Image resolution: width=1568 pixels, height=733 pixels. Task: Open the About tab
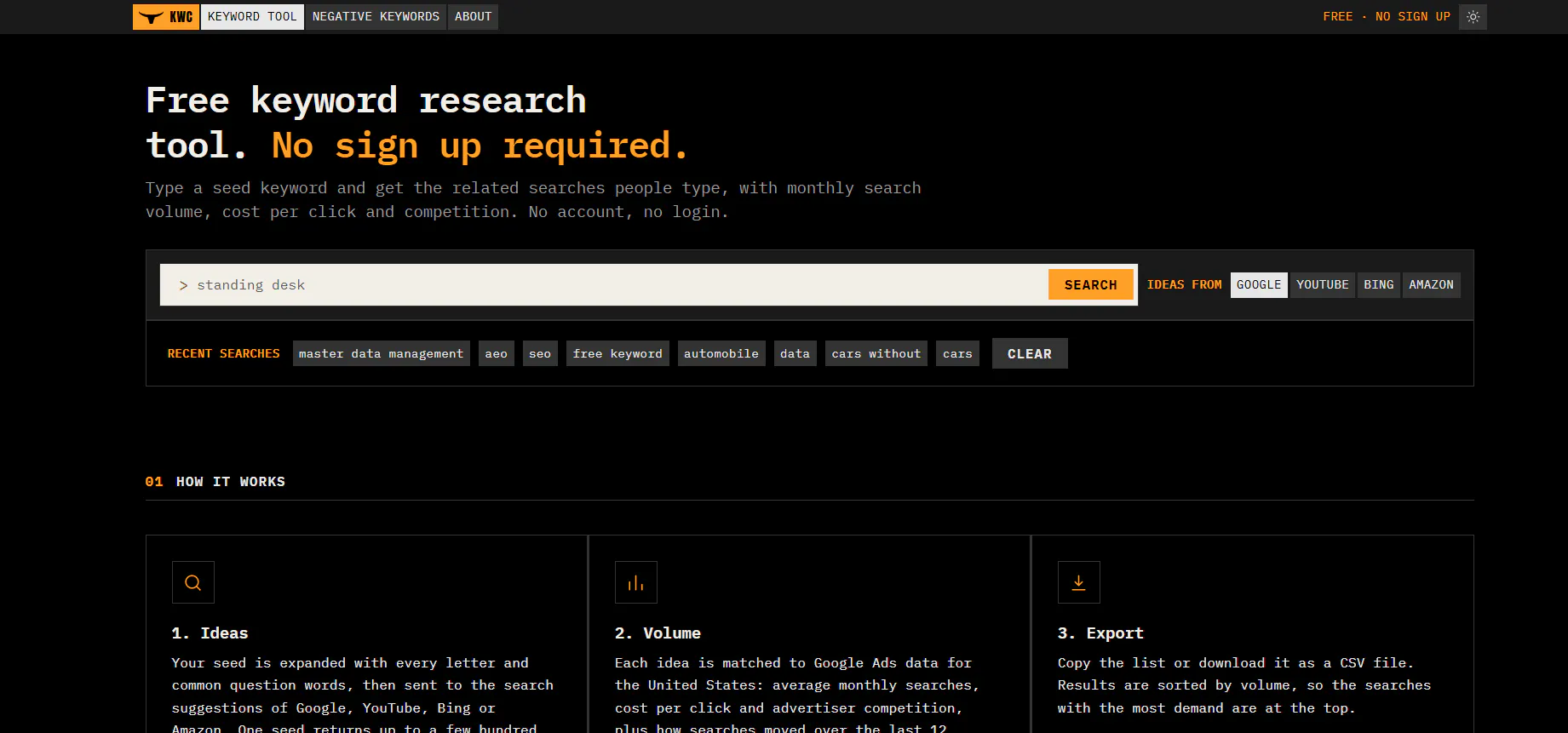pyautogui.click(x=473, y=17)
